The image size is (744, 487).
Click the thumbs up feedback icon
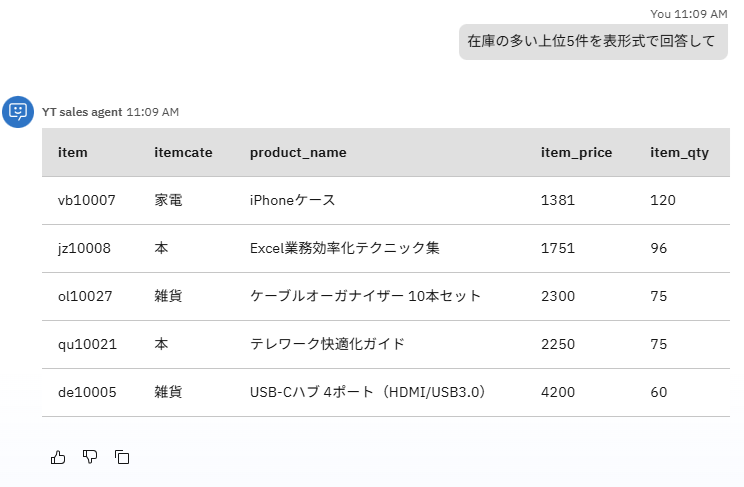click(58, 457)
